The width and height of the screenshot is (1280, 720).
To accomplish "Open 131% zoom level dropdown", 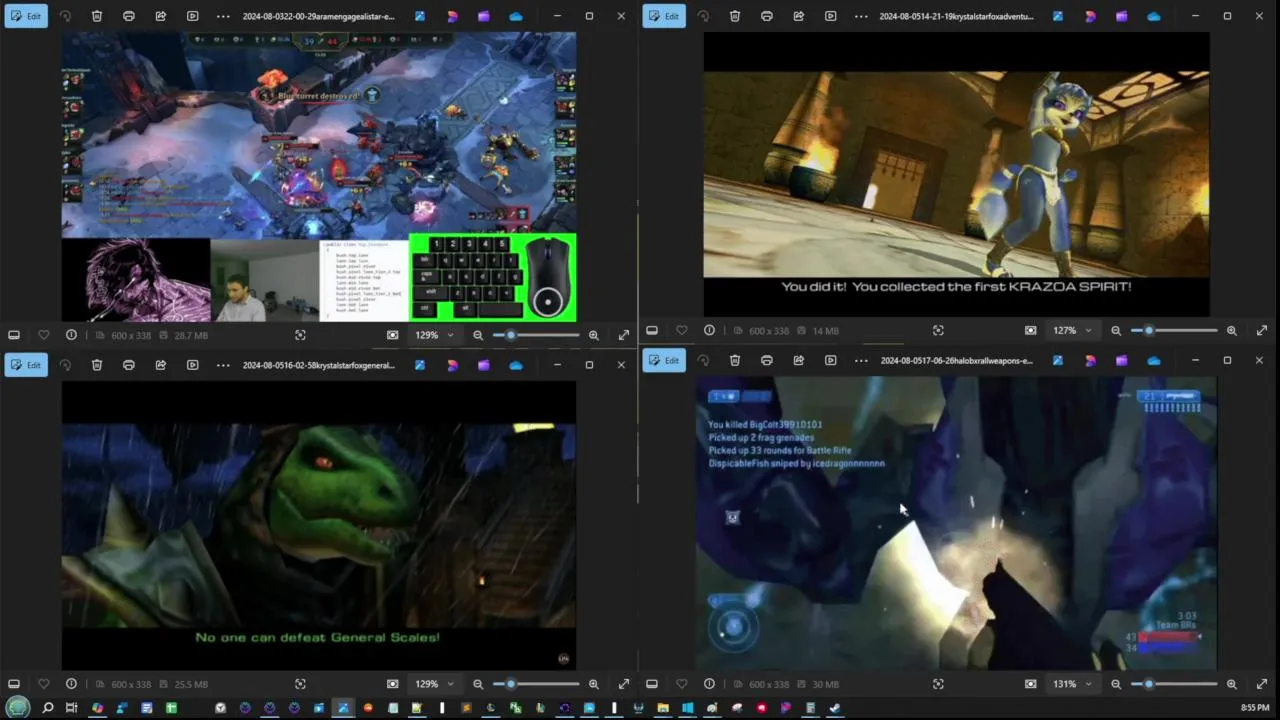I will tap(1072, 684).
